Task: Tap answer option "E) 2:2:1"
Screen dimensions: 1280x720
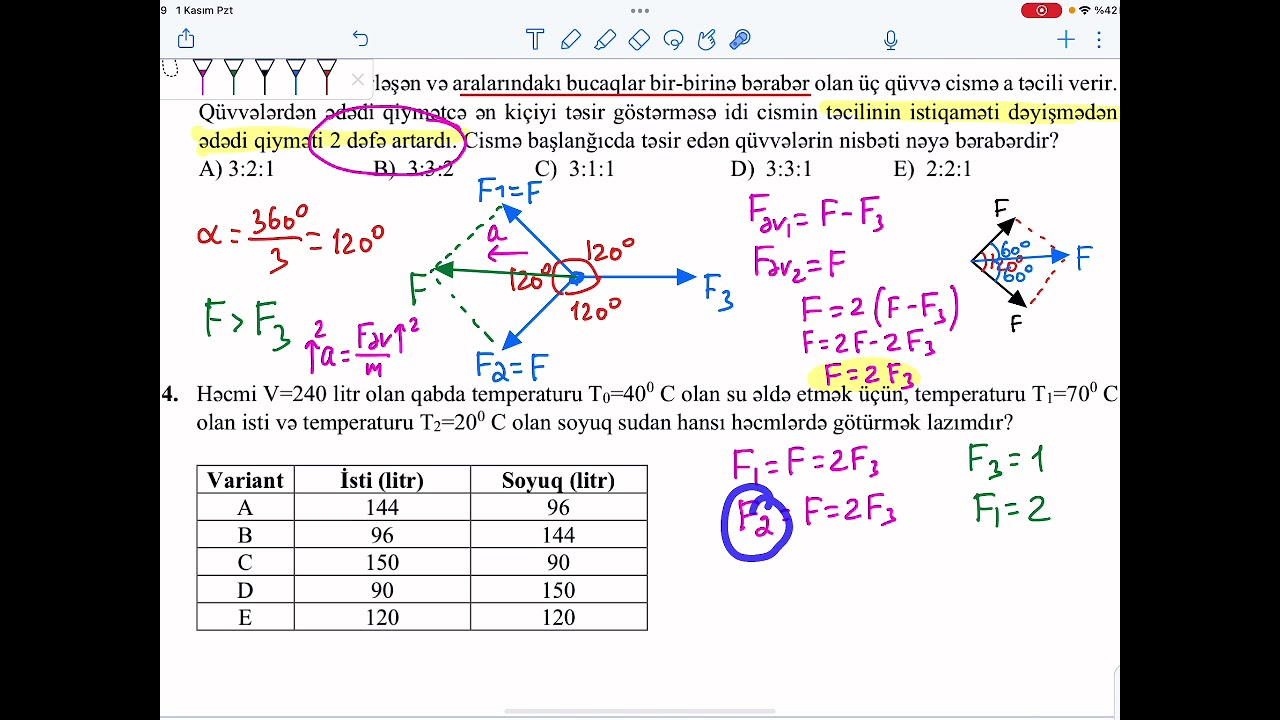Action: [x=933, y=169]
